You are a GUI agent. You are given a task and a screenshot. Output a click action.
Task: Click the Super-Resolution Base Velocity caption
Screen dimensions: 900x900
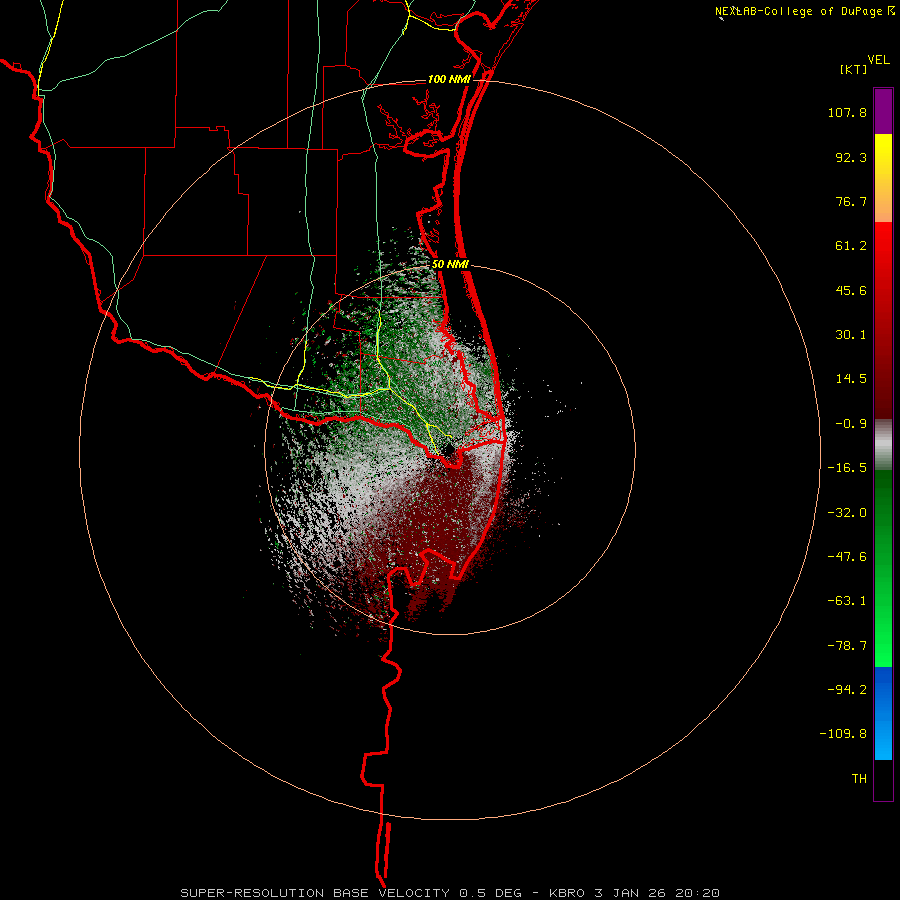pos(450,893)
